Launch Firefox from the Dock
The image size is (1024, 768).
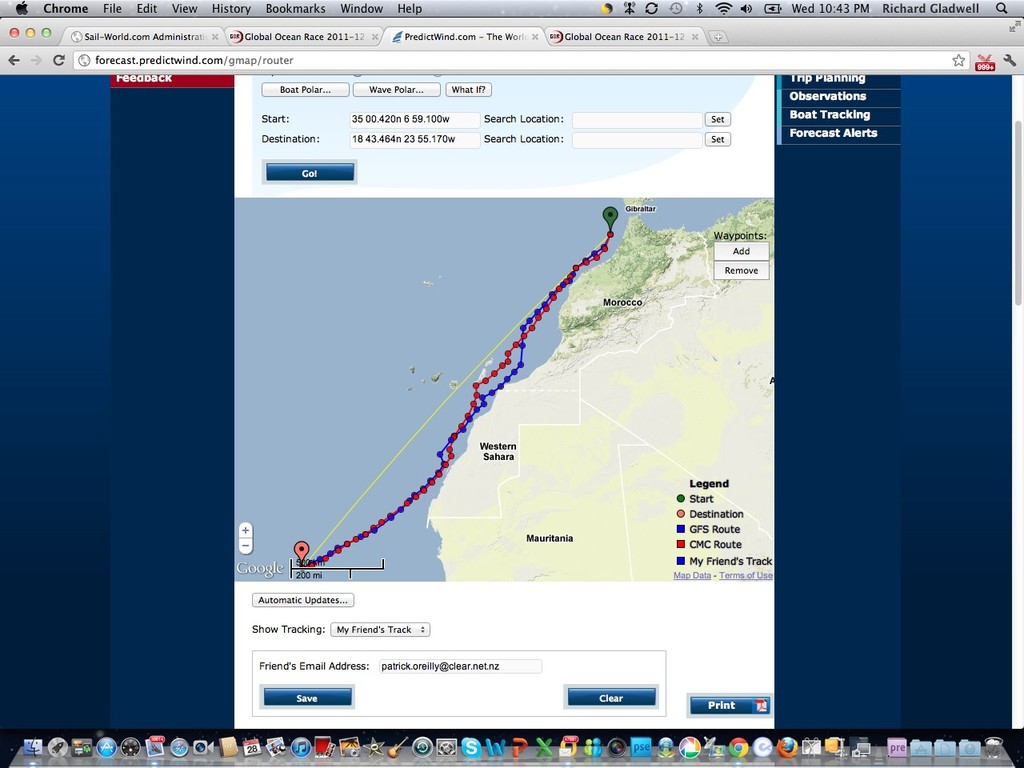(787, 746)
